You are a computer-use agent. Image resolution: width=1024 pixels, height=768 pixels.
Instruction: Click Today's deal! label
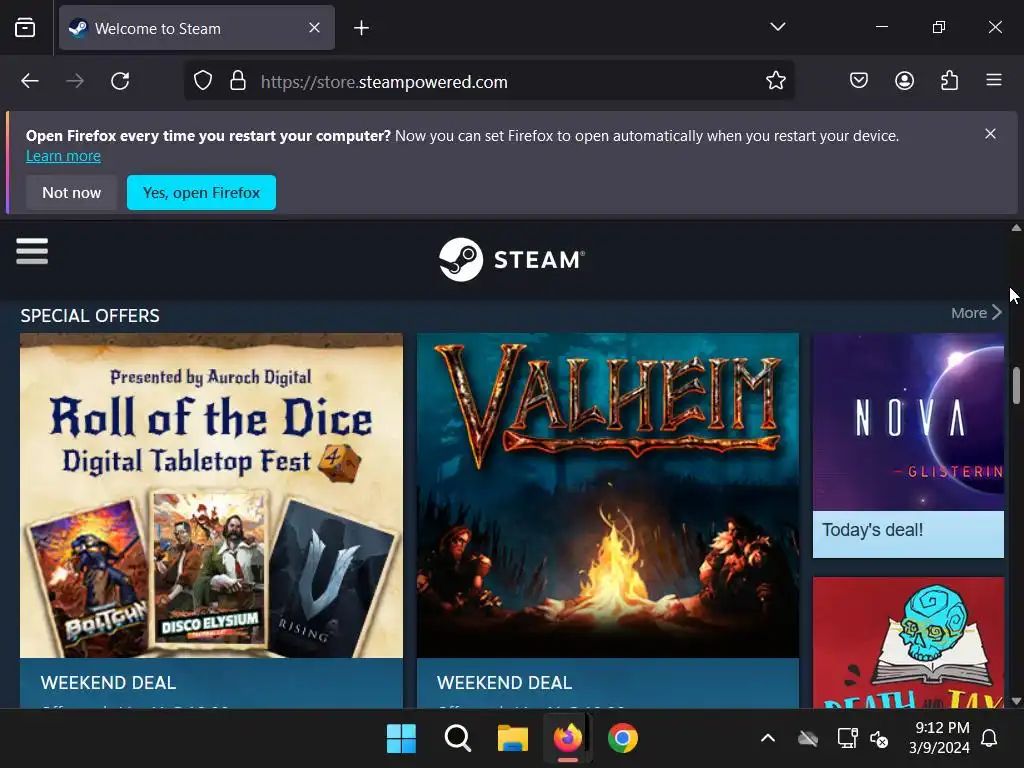point(872,530)
